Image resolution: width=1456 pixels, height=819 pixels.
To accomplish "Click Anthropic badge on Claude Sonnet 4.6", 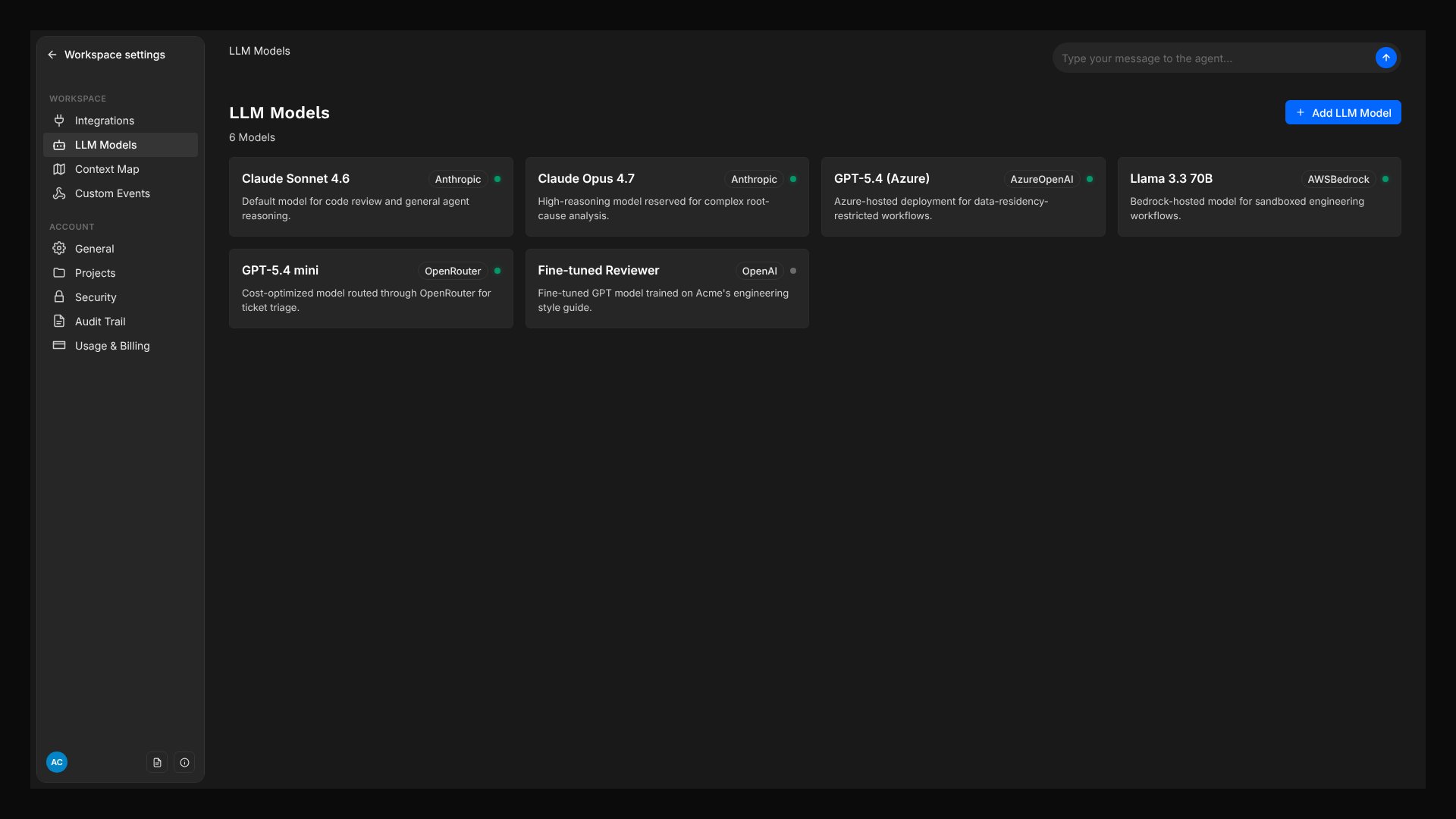I will [458, 179].
